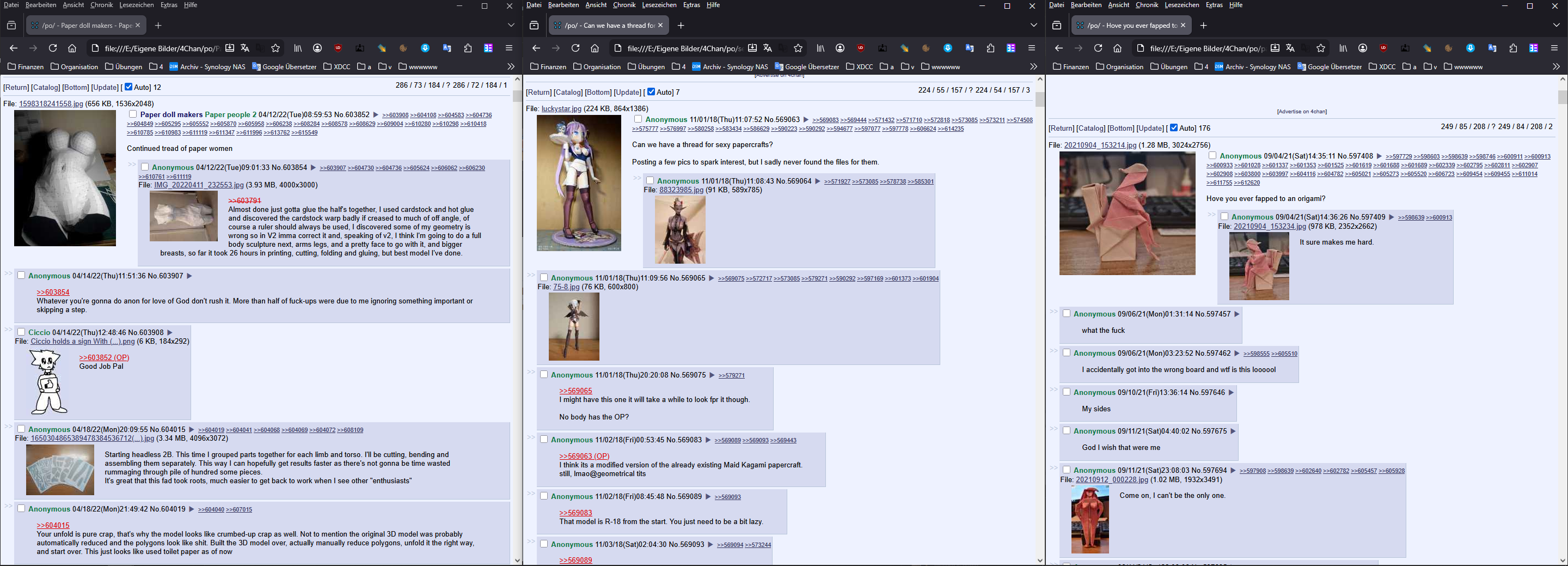Click the home icon in the origami thread window
The height and width of the screenshot is (566, 1568).
[x=1118, y=48]
